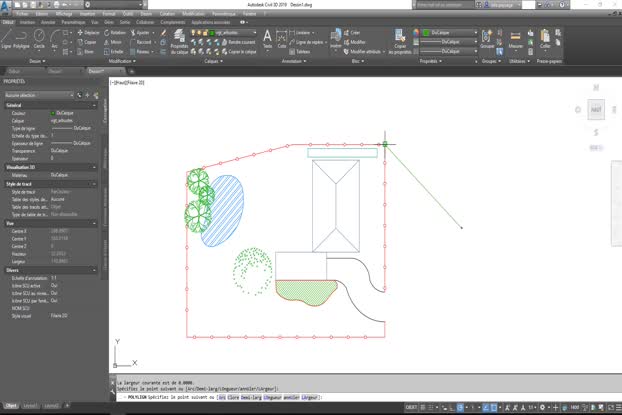Viewport: 622px width, 415px height.
Task: Click the Linéaire dimension button
Action: (x=301, y=33)
